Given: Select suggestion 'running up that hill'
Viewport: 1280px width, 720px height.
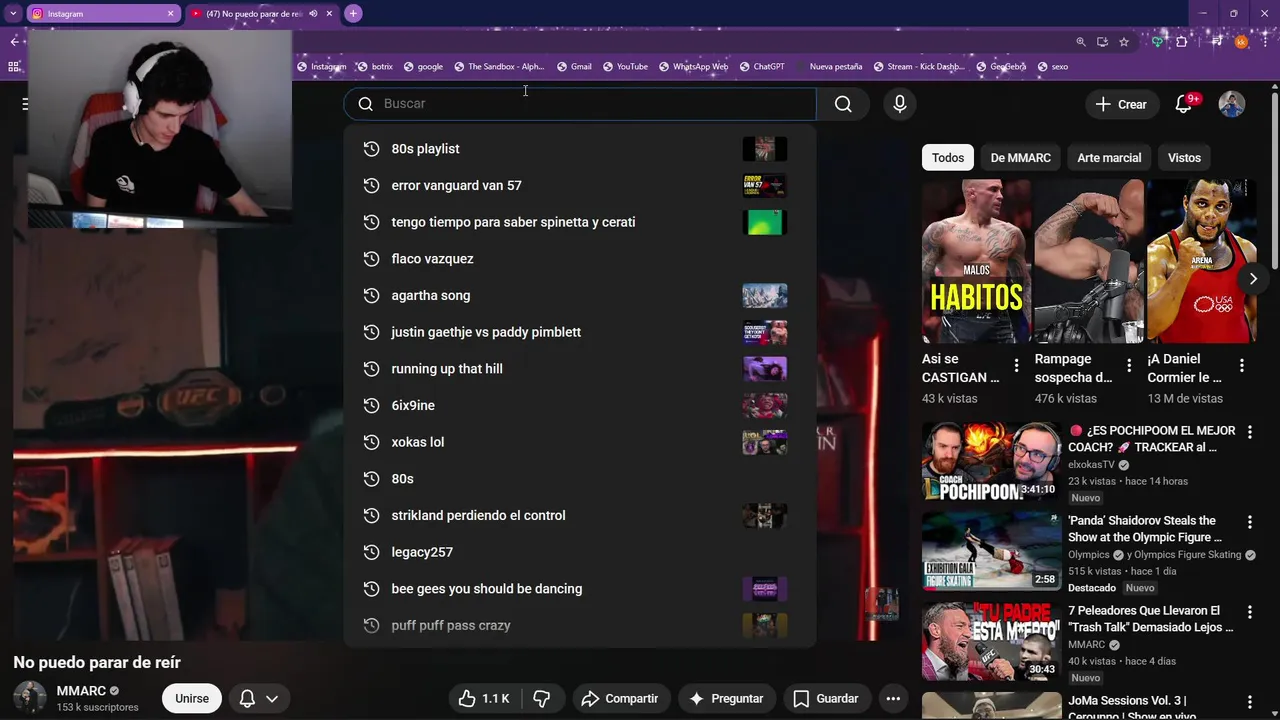Looking at the screenshot, I should coord(579,369).
